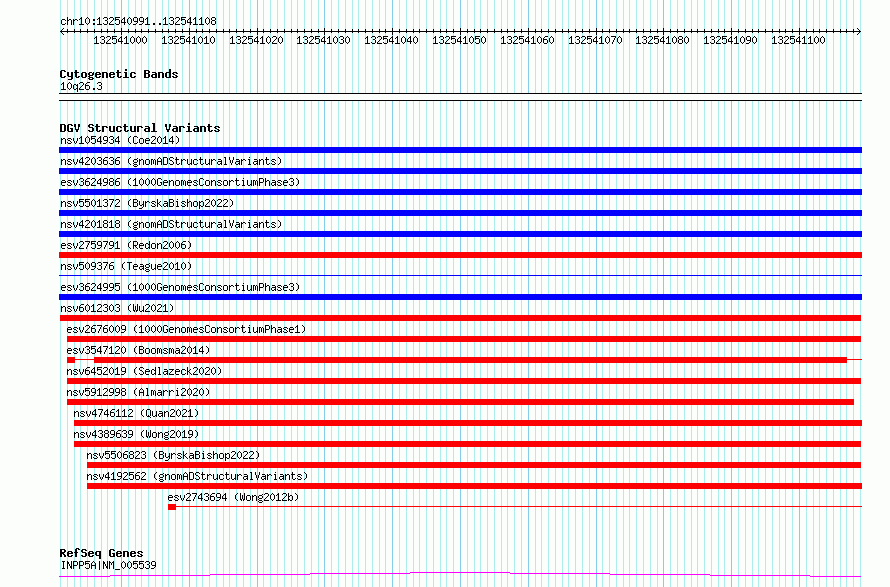The image size is (890, 587).
Task: Click ruler position 132541060
Action: click(527, 40)
